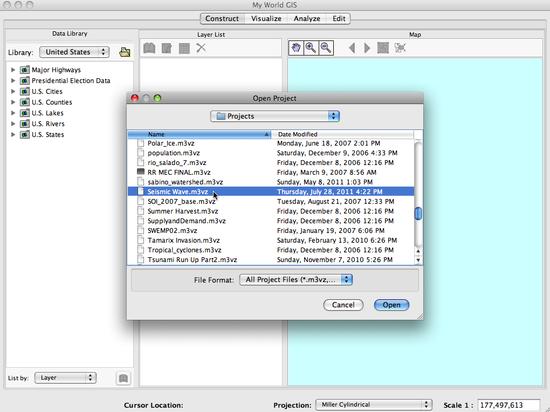
Task: Select SupplyandDemand.m3vz file
Action: (271, 221)
